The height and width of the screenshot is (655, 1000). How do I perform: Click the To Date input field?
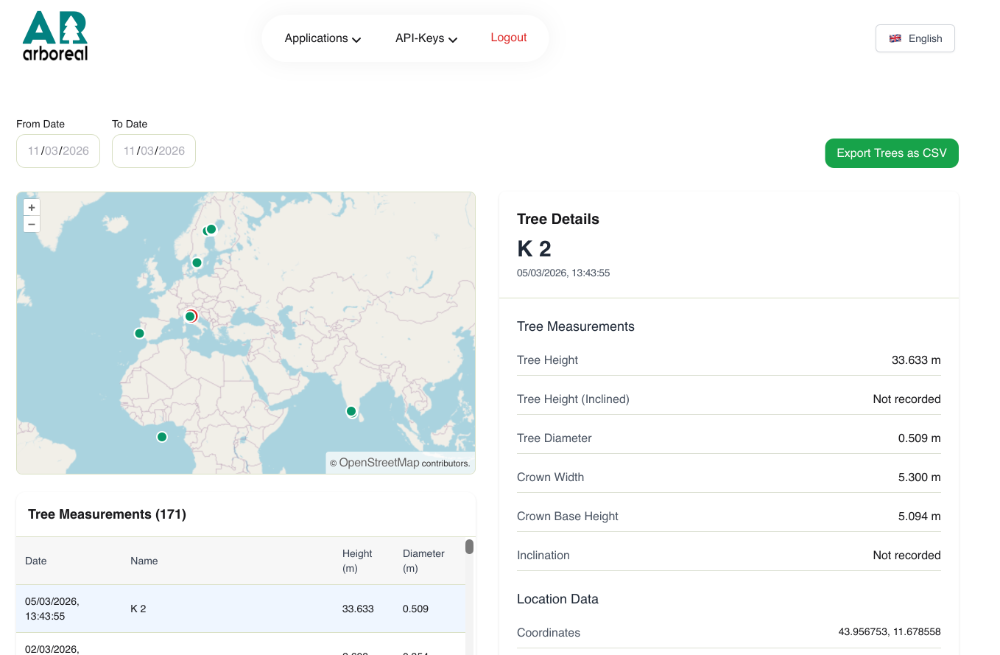pyautogui.click(x=154, y=151)
